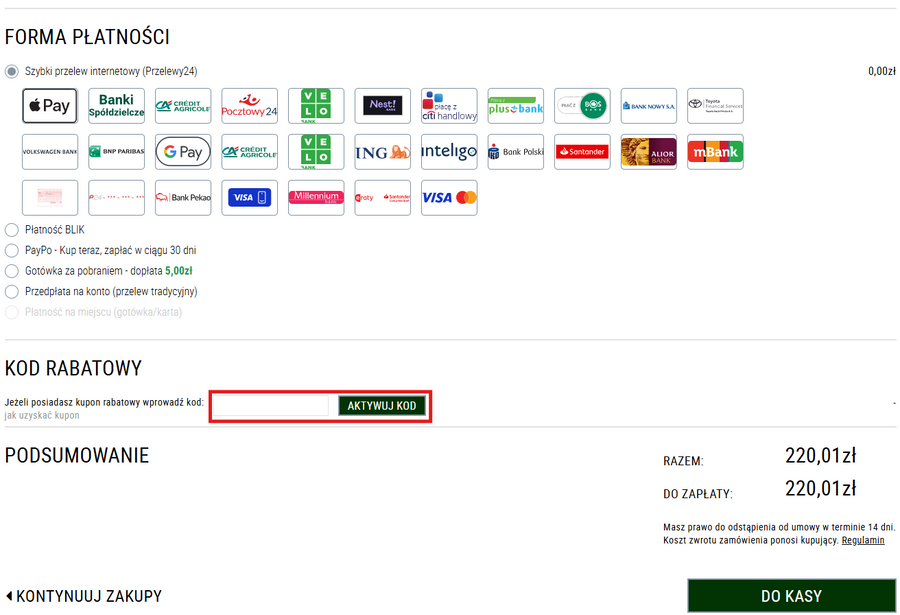The width and height of the screenshot is (900, 615).
Task: Select ING bank payment icon
Action: [382, 152]
